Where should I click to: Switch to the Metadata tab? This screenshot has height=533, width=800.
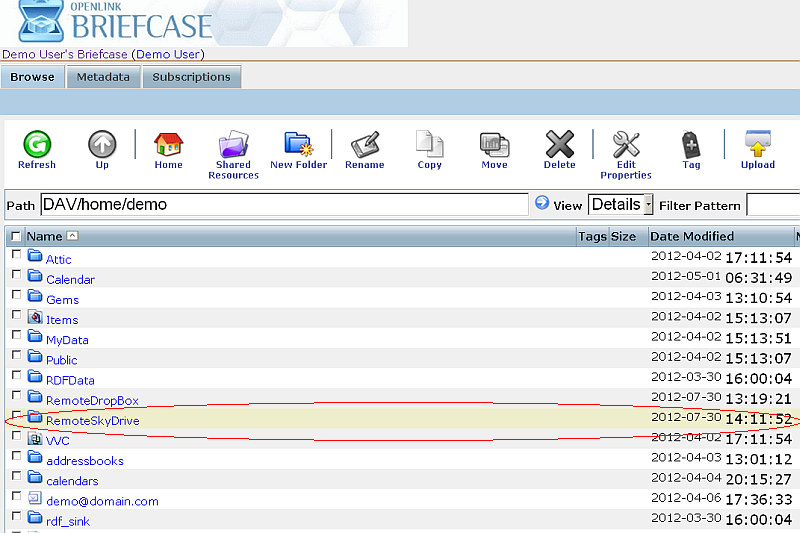coord(103,77)
